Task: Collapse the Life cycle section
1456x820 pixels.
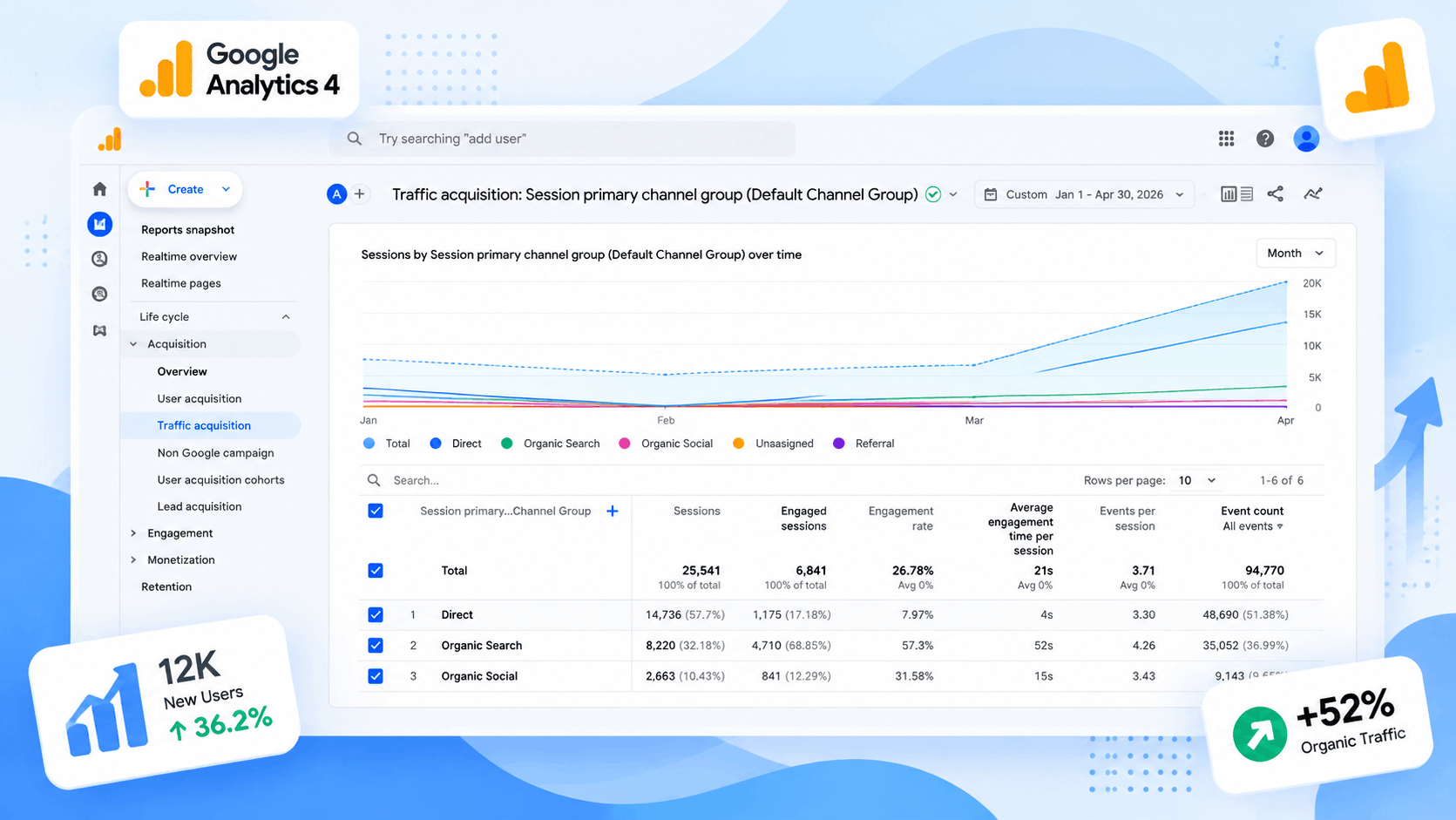Action: (286, 317)
